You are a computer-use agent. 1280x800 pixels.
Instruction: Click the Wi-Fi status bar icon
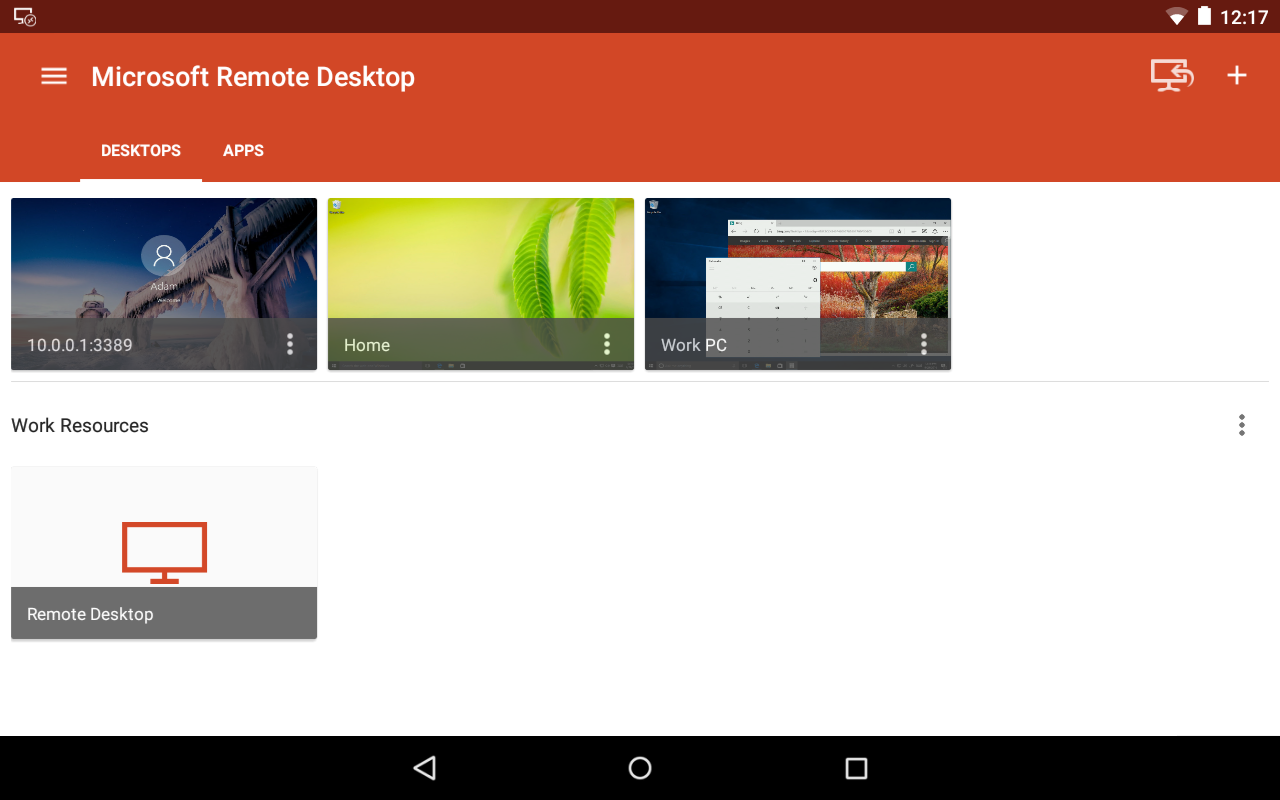[1175, 16]
